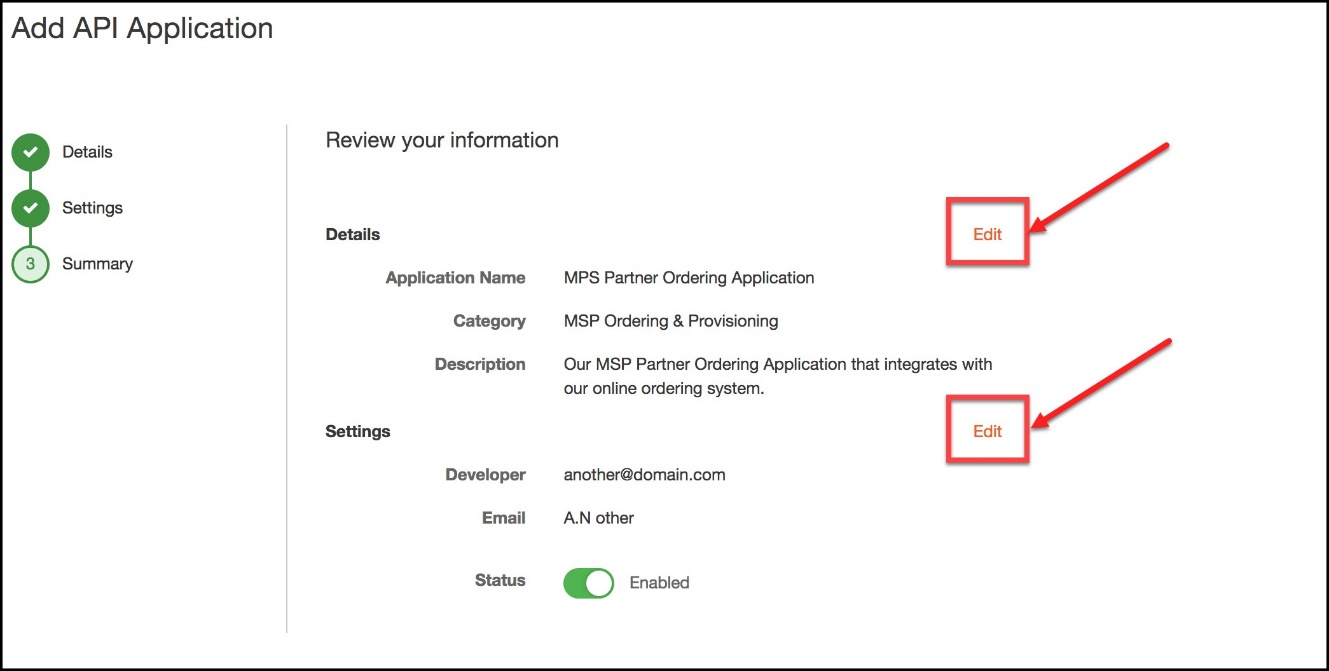Click the green checkmark icon for Details step
The height and width of the screenshot is (671, 1329).
(x=30, y=151)
